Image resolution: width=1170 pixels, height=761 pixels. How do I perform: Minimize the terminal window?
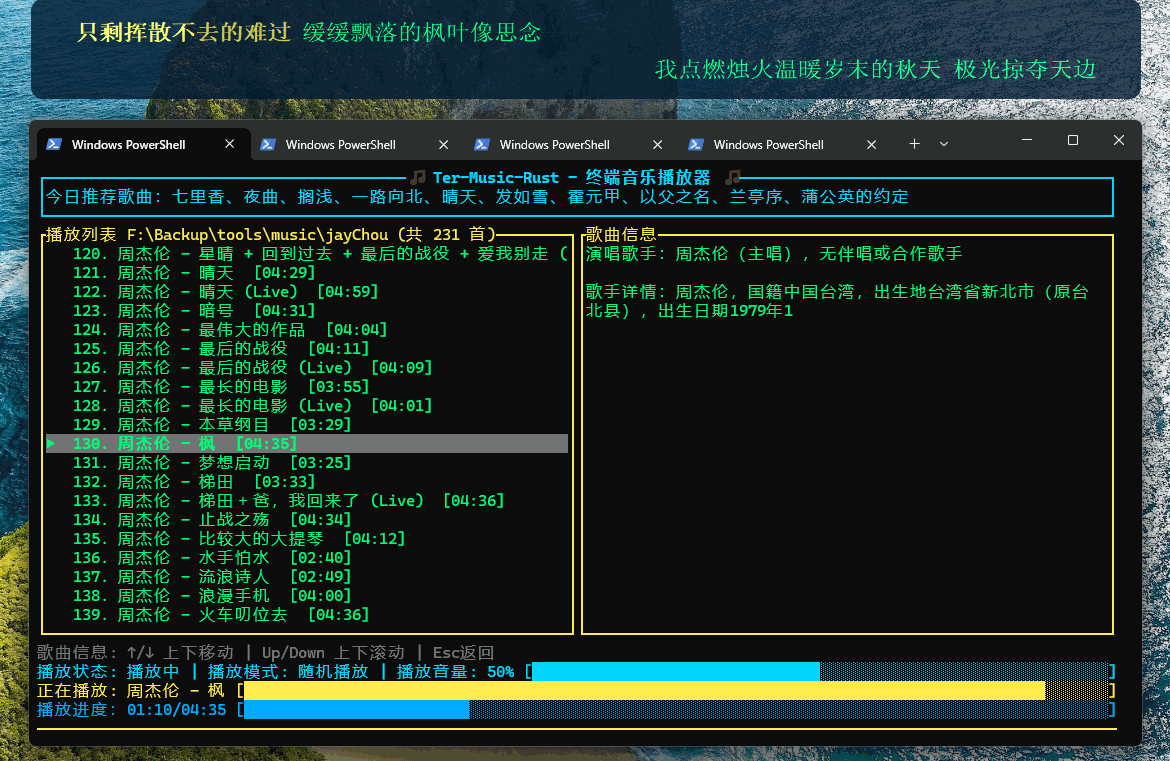pyautogui.click(x=1027, y=140)
